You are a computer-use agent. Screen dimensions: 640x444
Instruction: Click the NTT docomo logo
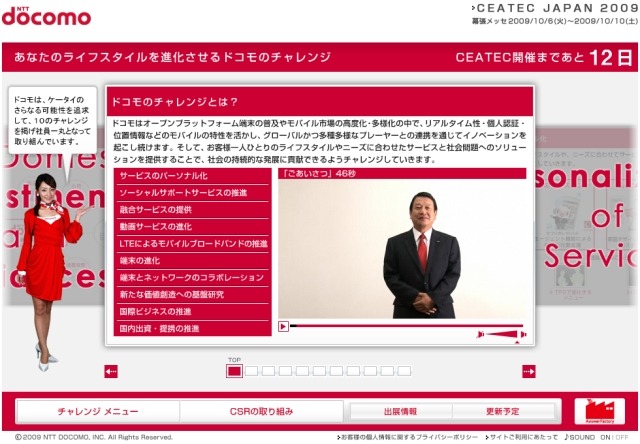pos(46,16)
